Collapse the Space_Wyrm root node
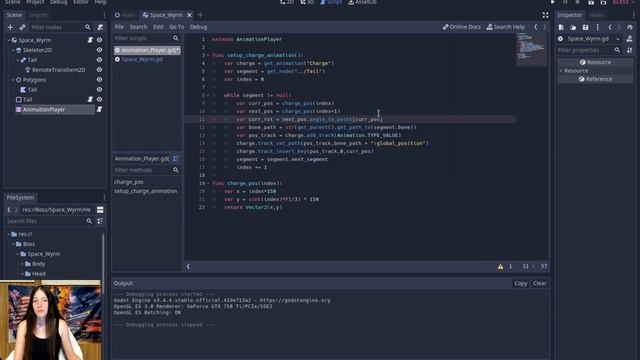This screenshot has width=640, height=360. [9, 40]
